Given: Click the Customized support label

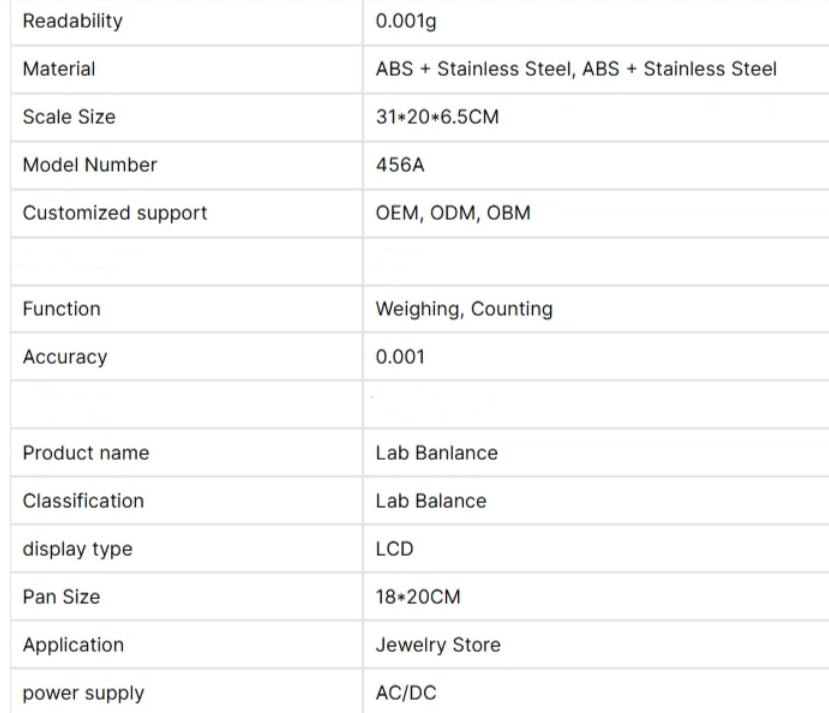Looking at the screenshot, I should click(115, 213).
